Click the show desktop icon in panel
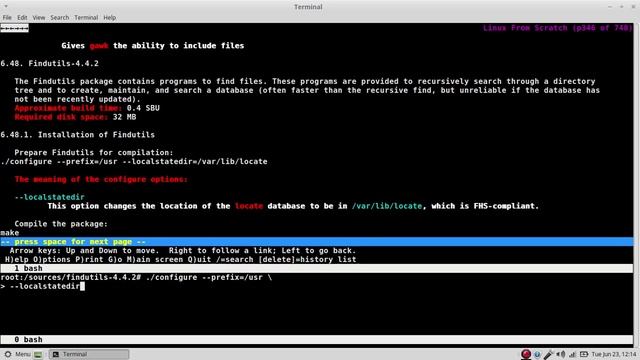 pyautogui.click(x=38, y=354)
